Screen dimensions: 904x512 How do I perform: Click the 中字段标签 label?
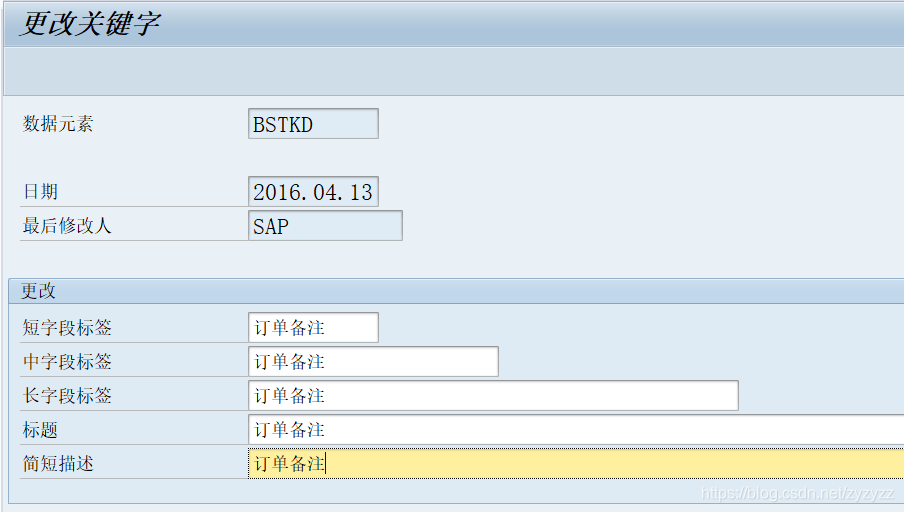pyautogui.click(x=67, y=362)
